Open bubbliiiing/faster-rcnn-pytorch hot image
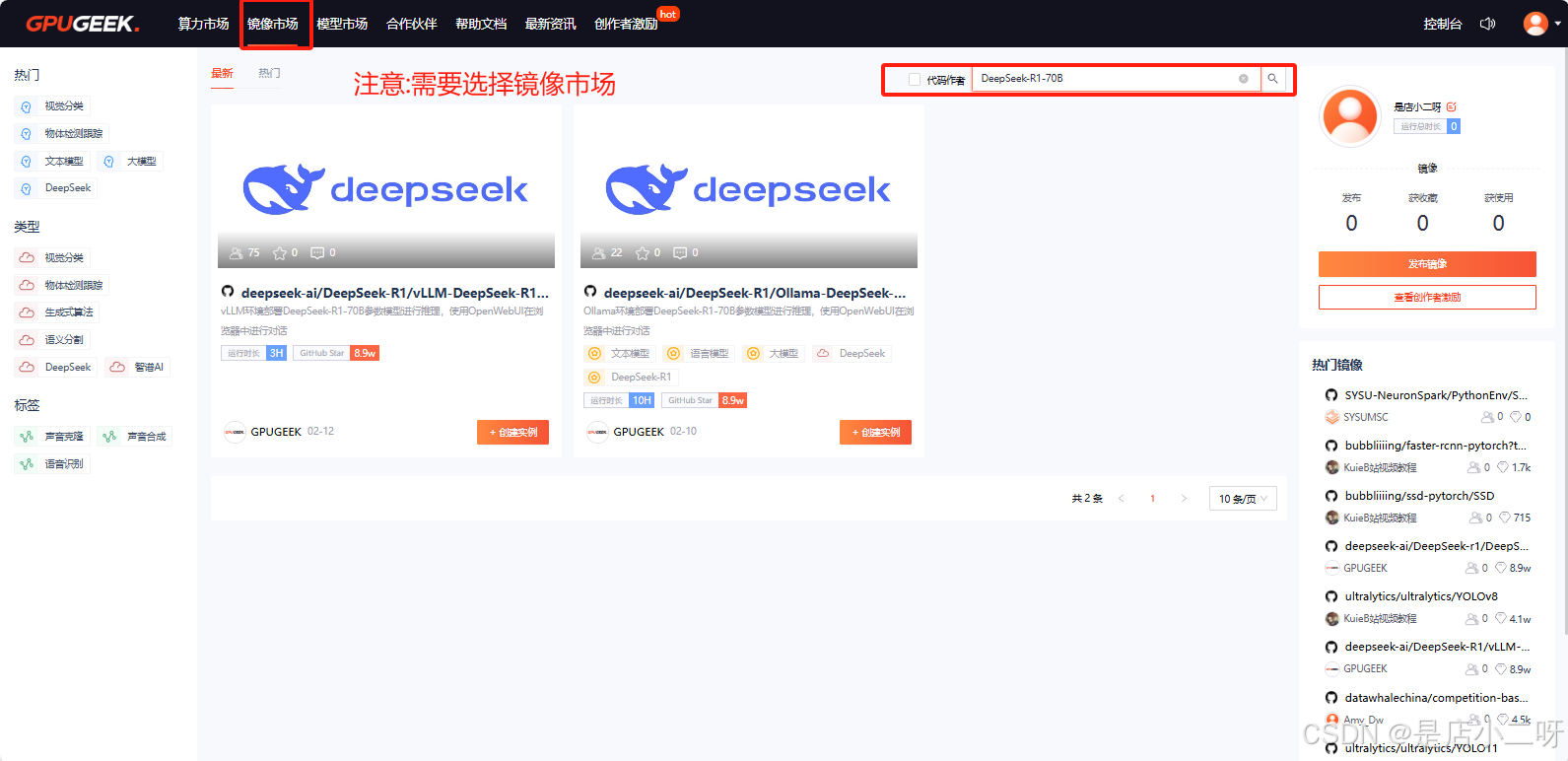 [1435, 446]
